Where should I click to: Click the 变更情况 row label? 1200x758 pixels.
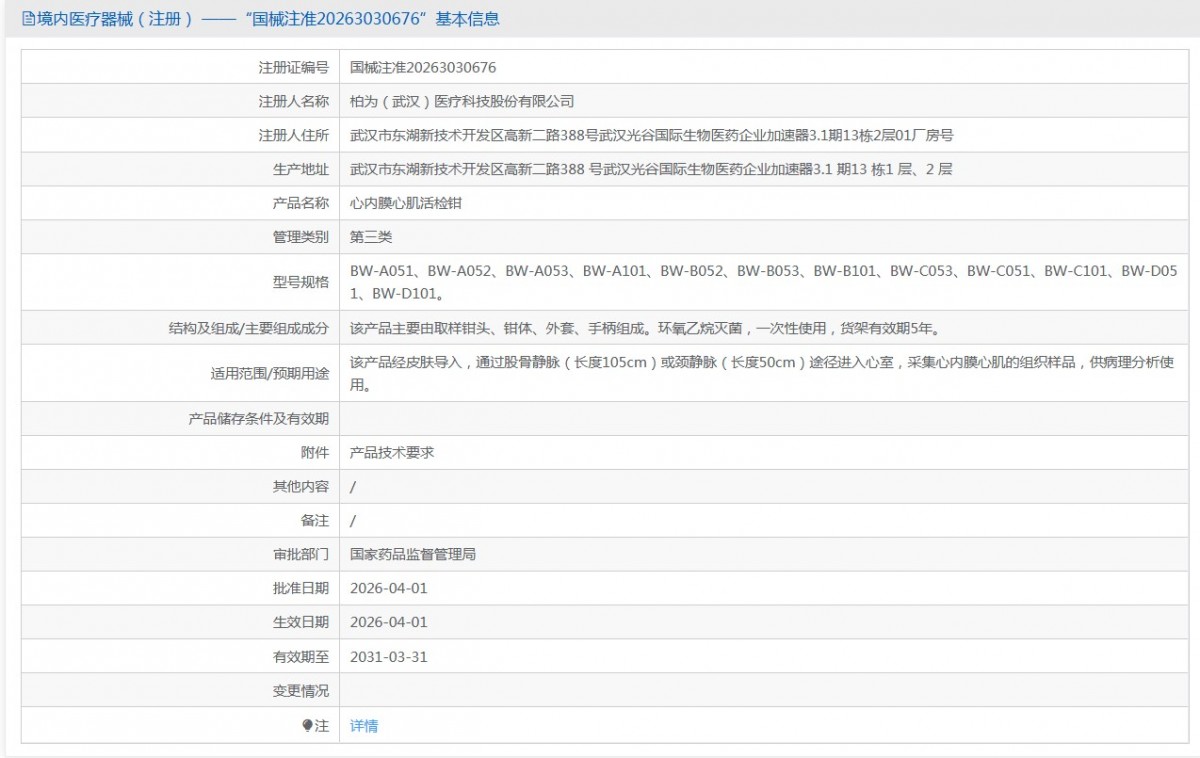click(300, 691)
